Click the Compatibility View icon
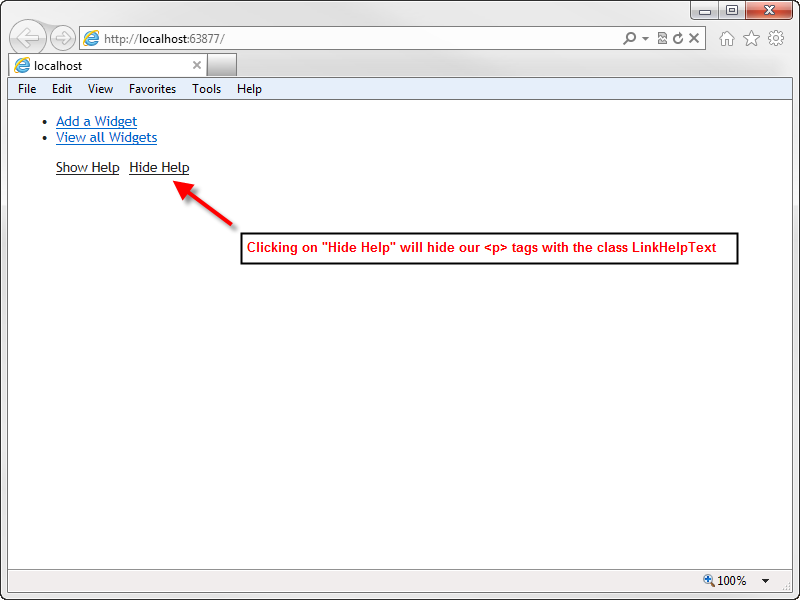The height and width of the screenshot is (600, 800). [662, 38]
